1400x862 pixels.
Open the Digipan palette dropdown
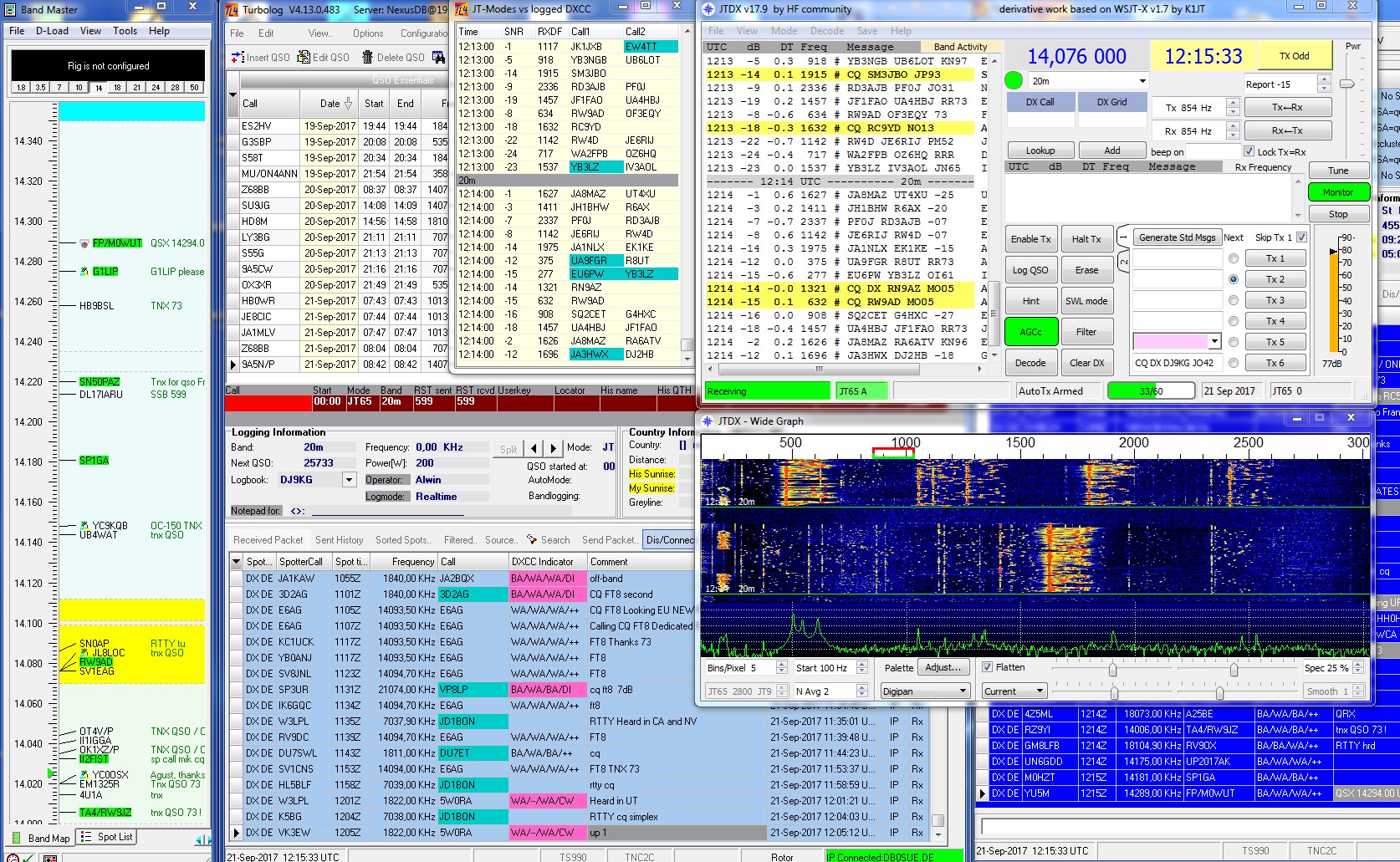coord(963,691)
